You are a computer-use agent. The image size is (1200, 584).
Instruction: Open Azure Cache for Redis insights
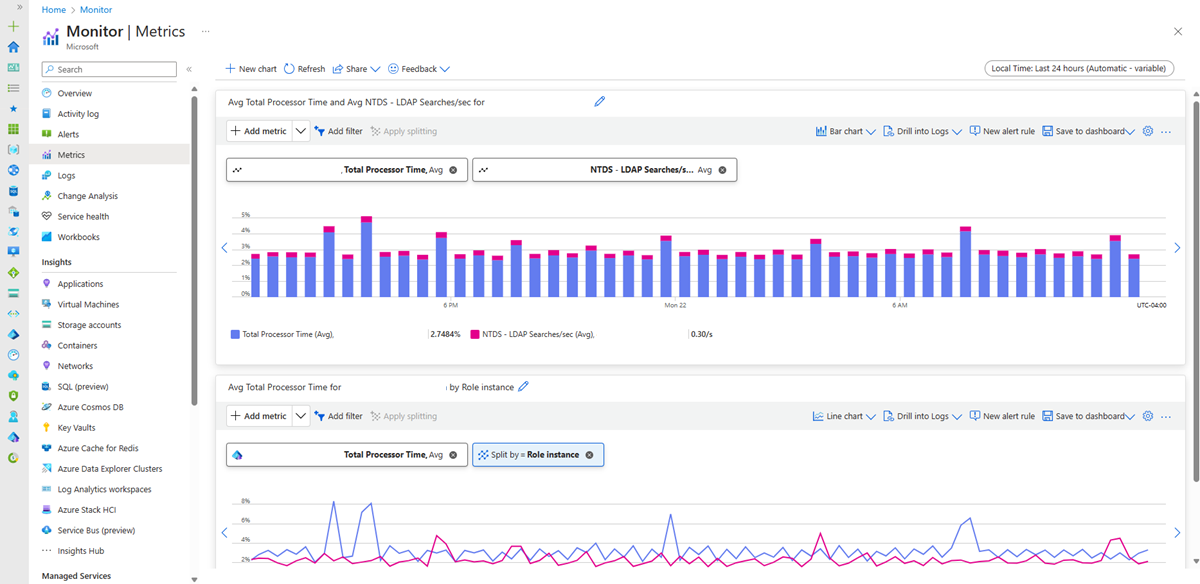point(97,448)
